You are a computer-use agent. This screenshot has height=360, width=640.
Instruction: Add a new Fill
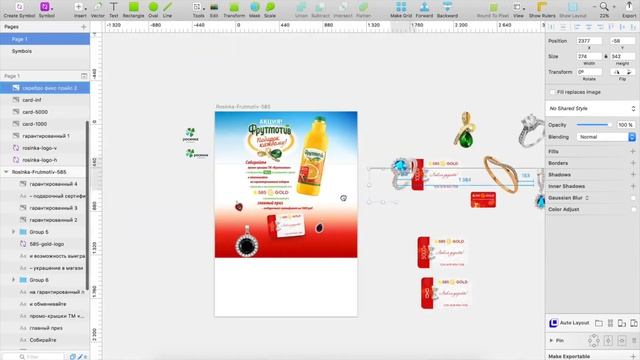(x=633, y=151)
